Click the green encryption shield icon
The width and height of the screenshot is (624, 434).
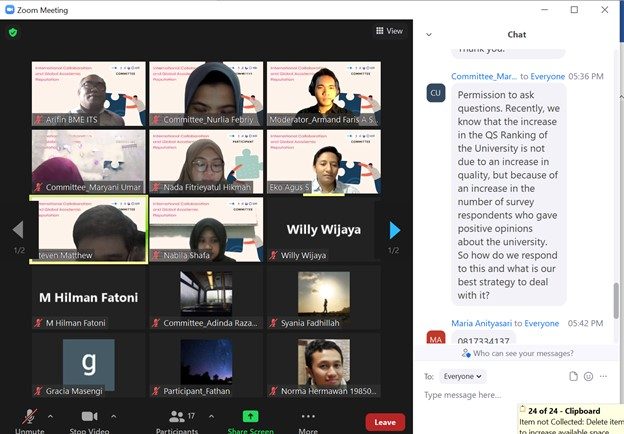[x=13, y=31]
